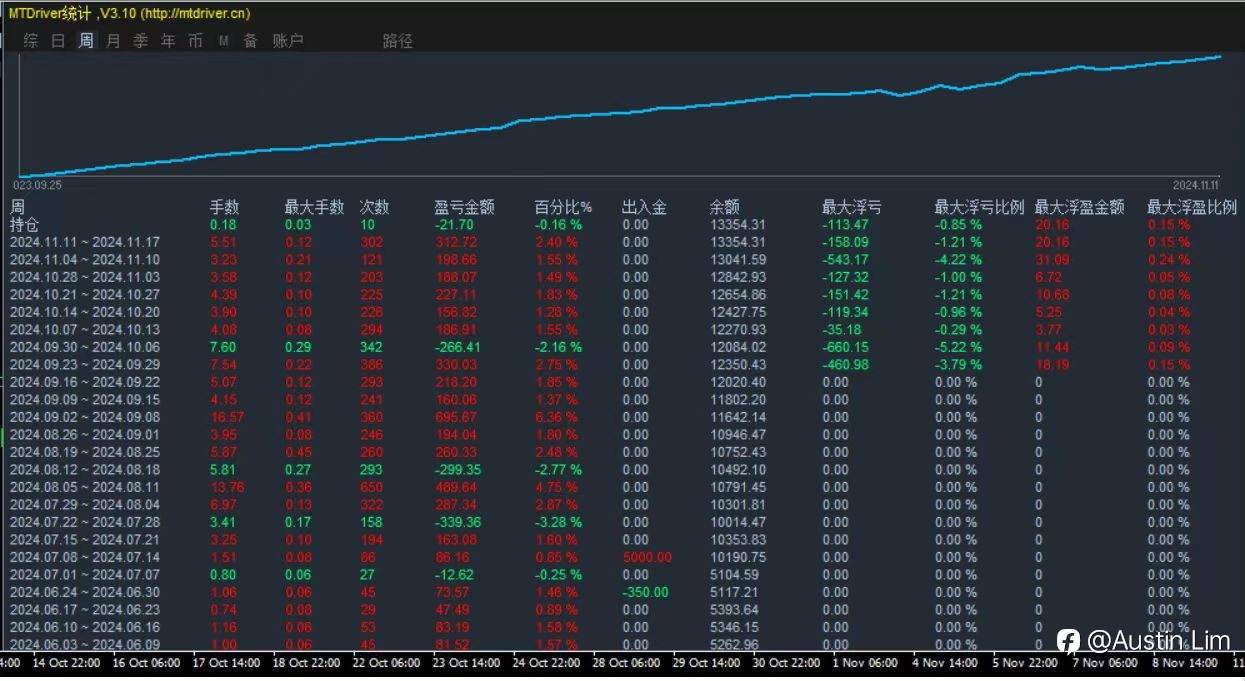Open the 账户 account tab
The height and width of the screenshot is (681, 1245).
288,41
